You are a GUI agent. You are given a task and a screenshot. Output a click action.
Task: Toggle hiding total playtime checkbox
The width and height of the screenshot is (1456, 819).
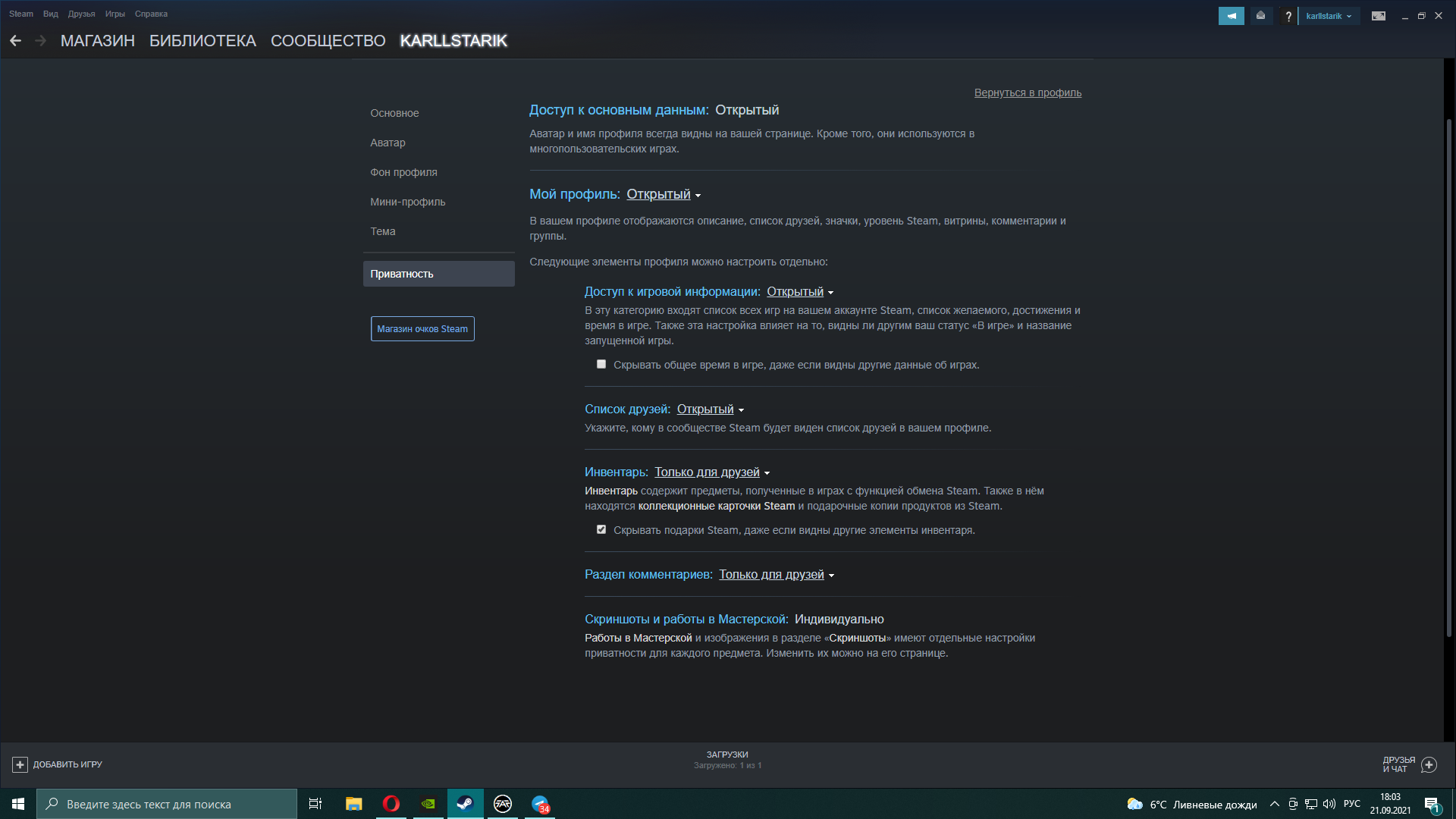click(x=601, y=365)
